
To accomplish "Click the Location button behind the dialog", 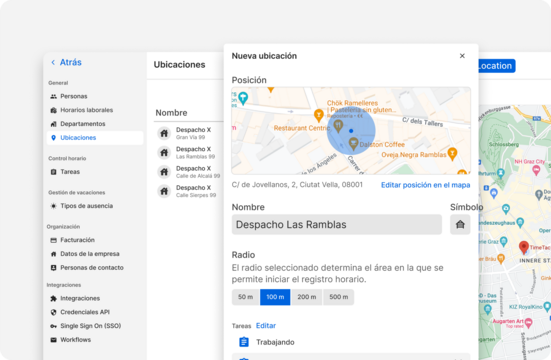I will click(x=497, y=66).
